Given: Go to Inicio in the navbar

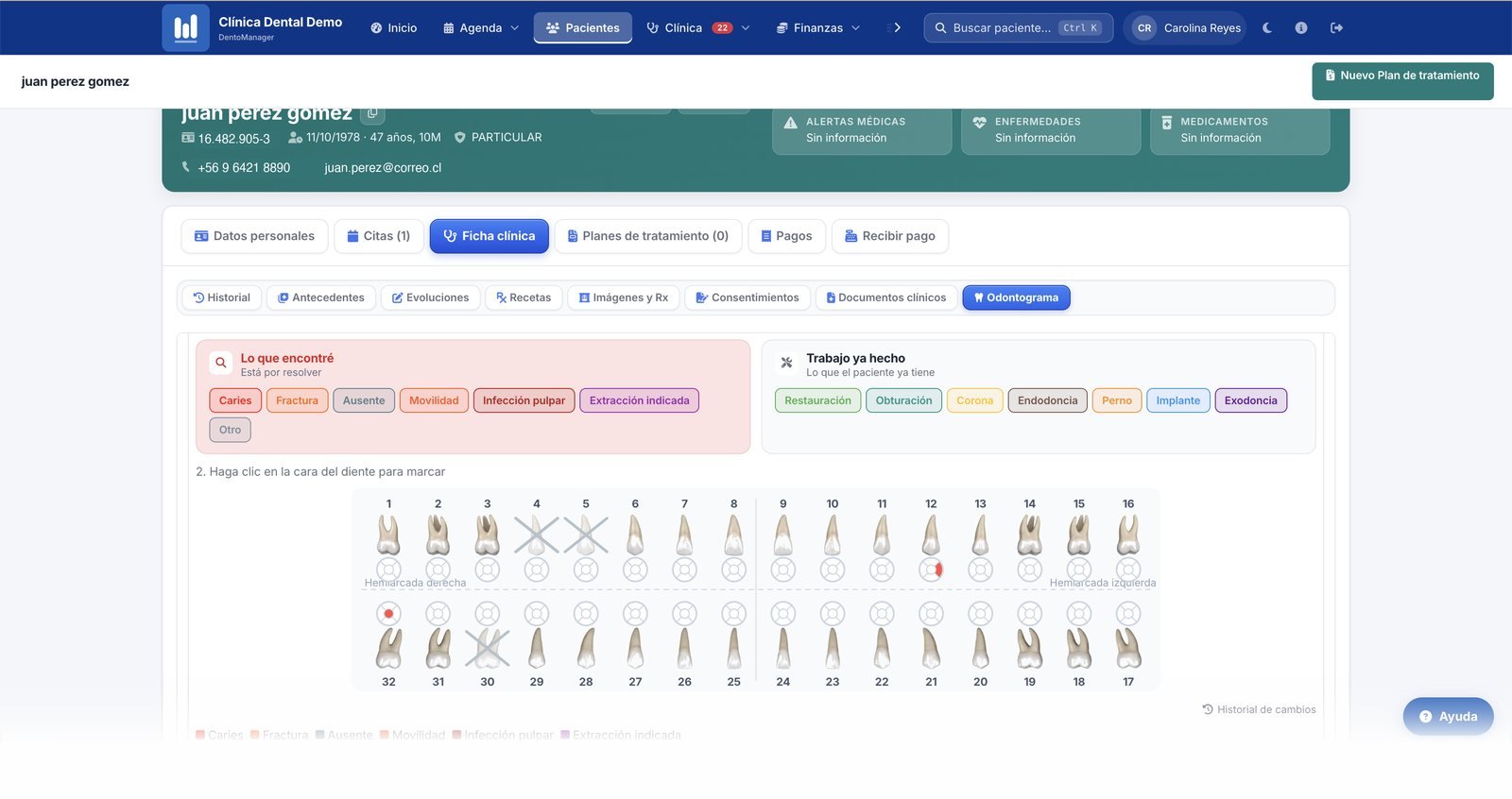Looking at the screenshot, I should 394,28.
